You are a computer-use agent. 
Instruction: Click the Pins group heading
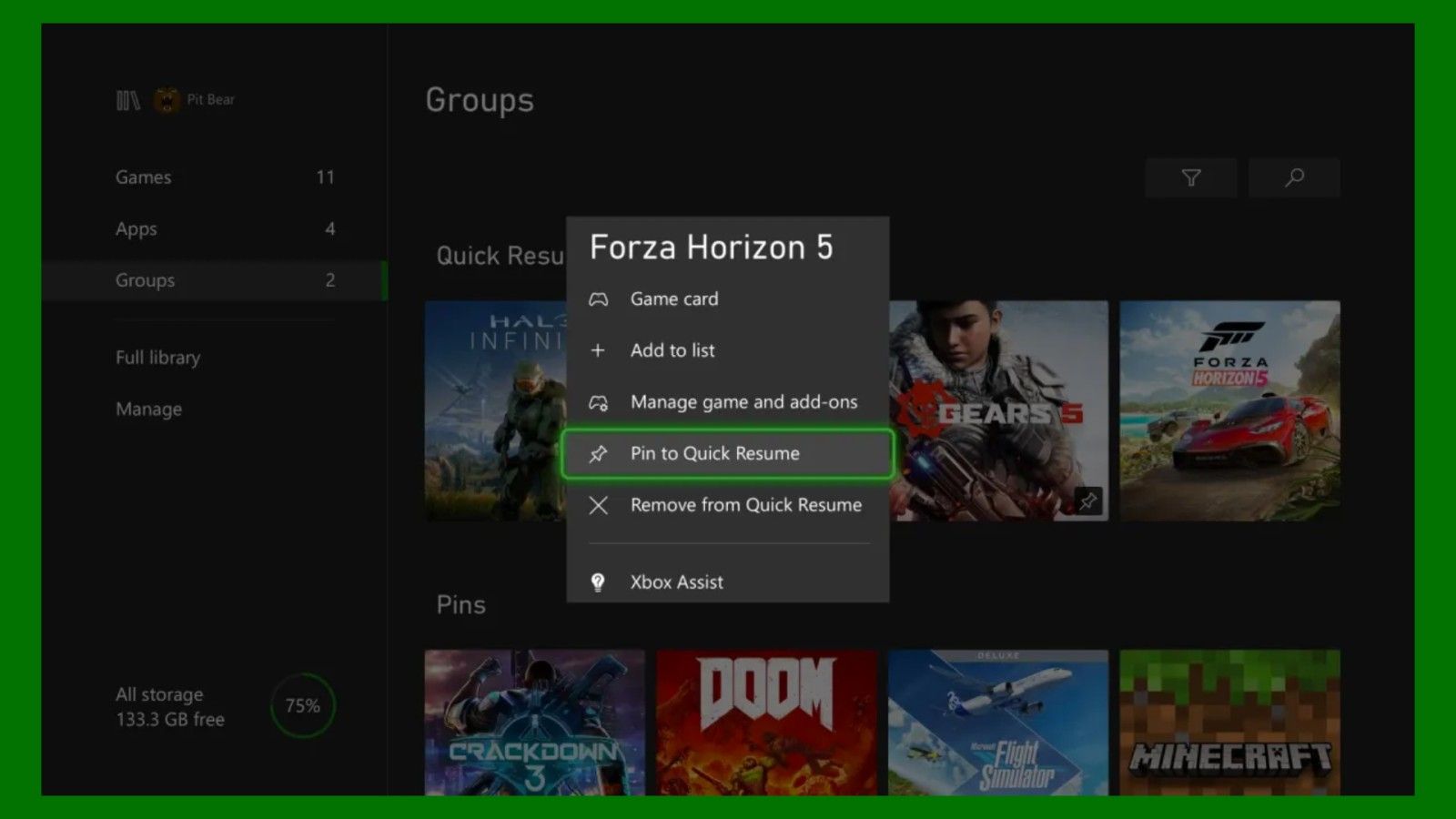point(460,605)
